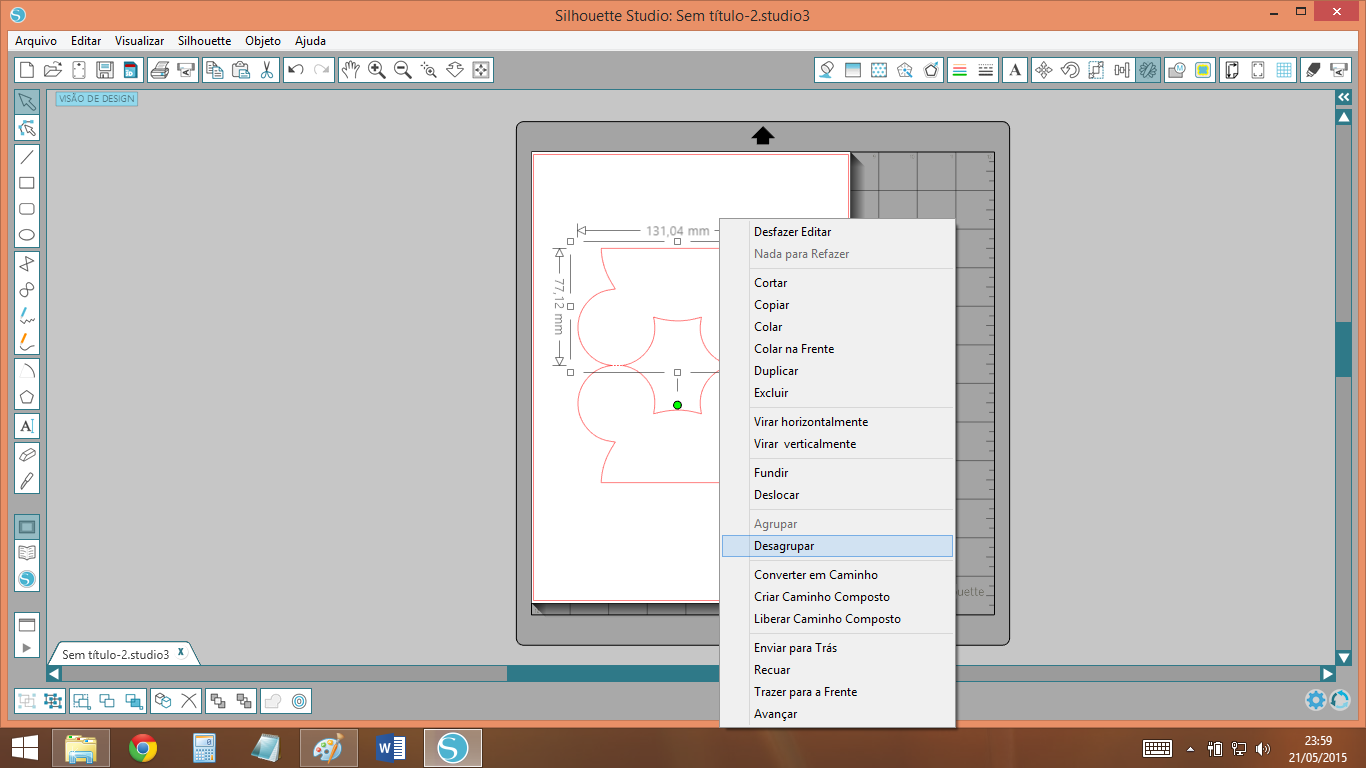The height and width of the screenshot is (768, 1366).
Task: Choose Desfazer Editar in context menu
Action: pos(837,232)
